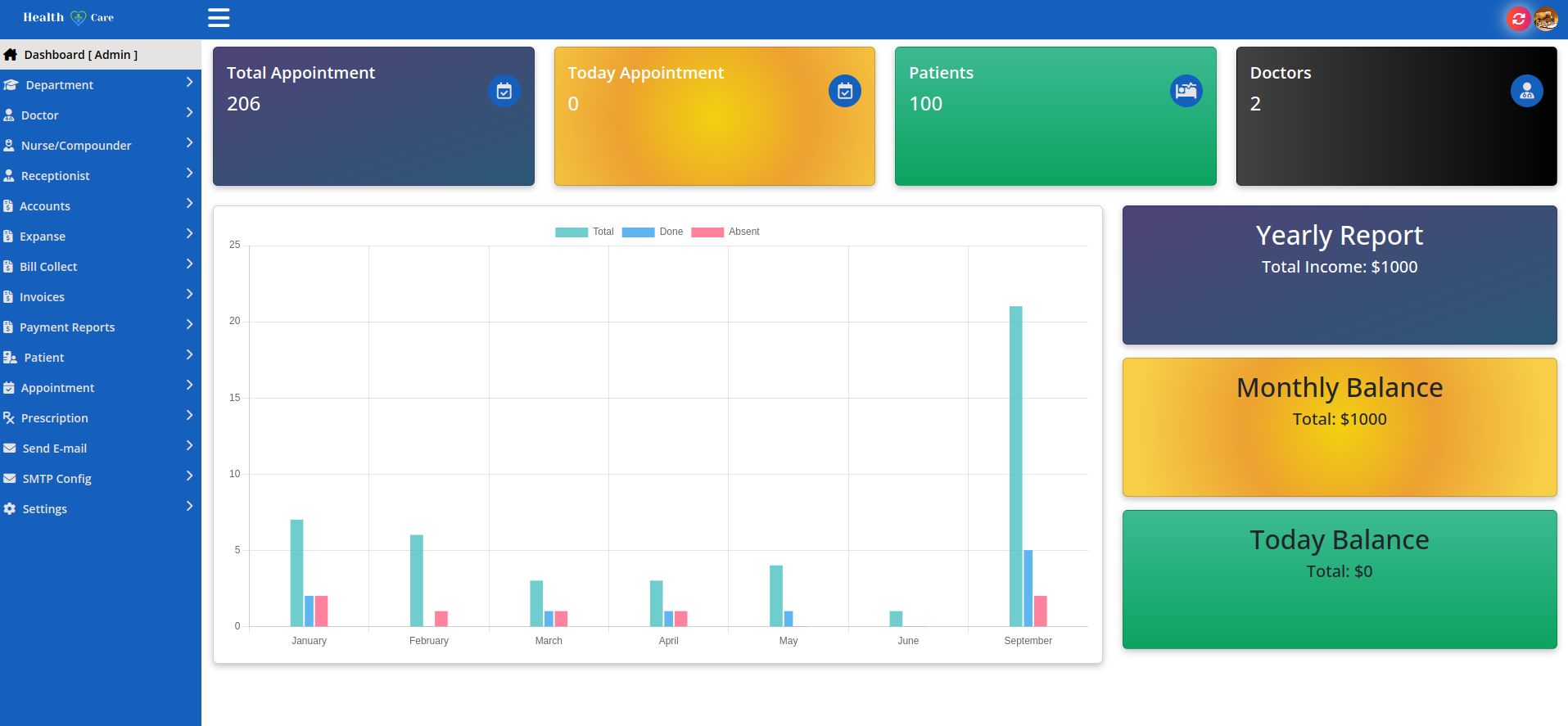The height and width of the screenshot is (726, 1568).
Task: Click the hamburger menu icon
Action: (x=219, y=18)
